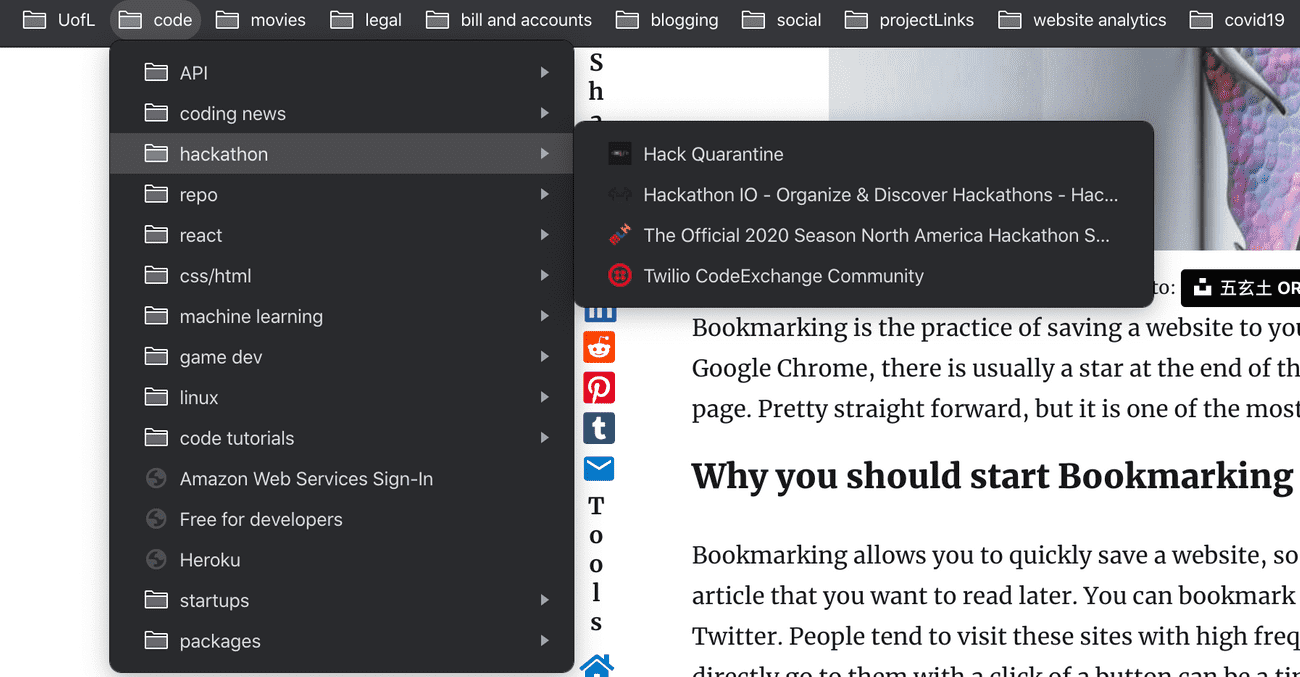Click the Hack Quarantine bookmark favicon
Image resolution: width=1300 pixels, height=677 pixels.
coord(620,154)
